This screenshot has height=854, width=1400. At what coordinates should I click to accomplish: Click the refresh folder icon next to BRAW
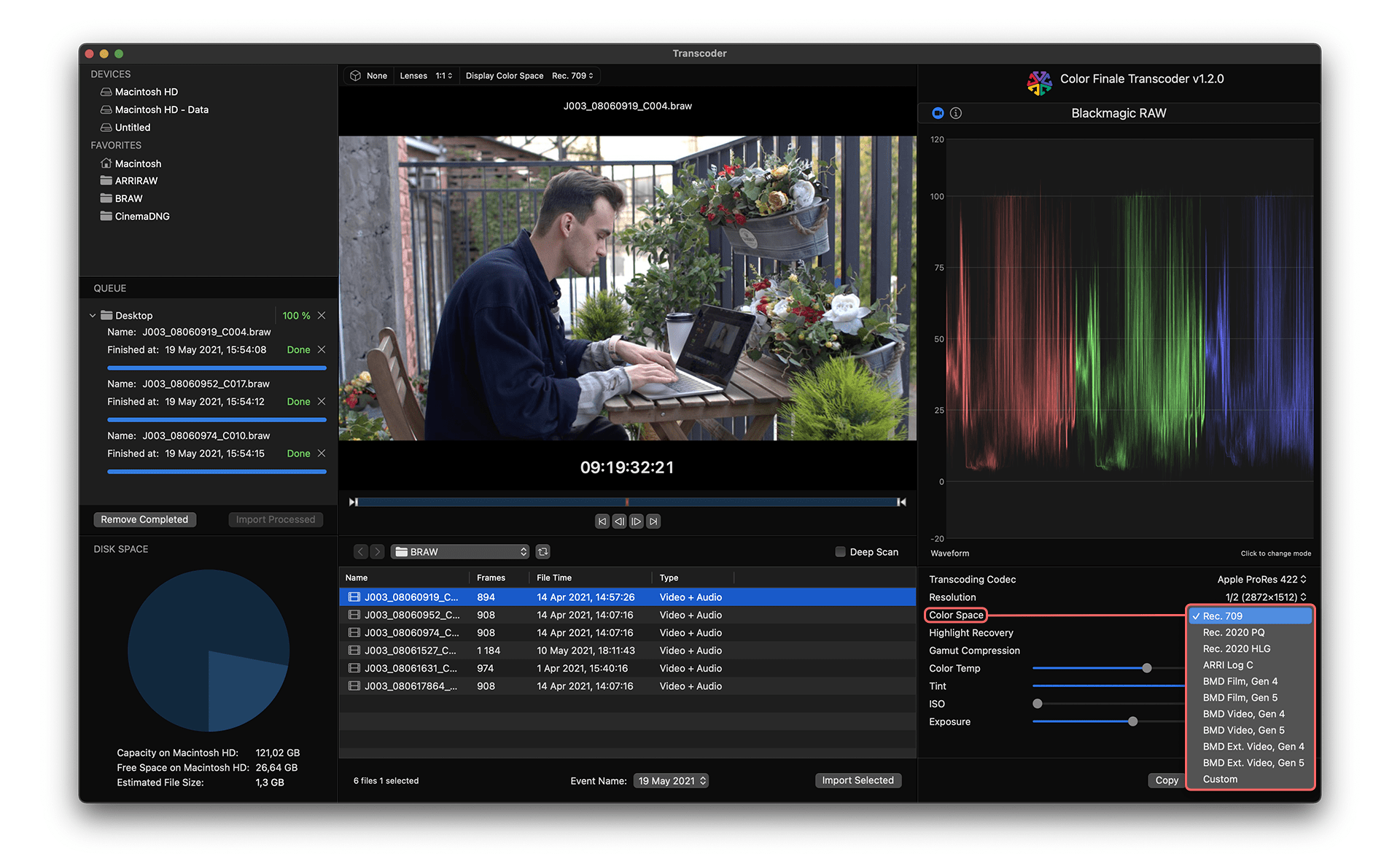coord(543,552)
